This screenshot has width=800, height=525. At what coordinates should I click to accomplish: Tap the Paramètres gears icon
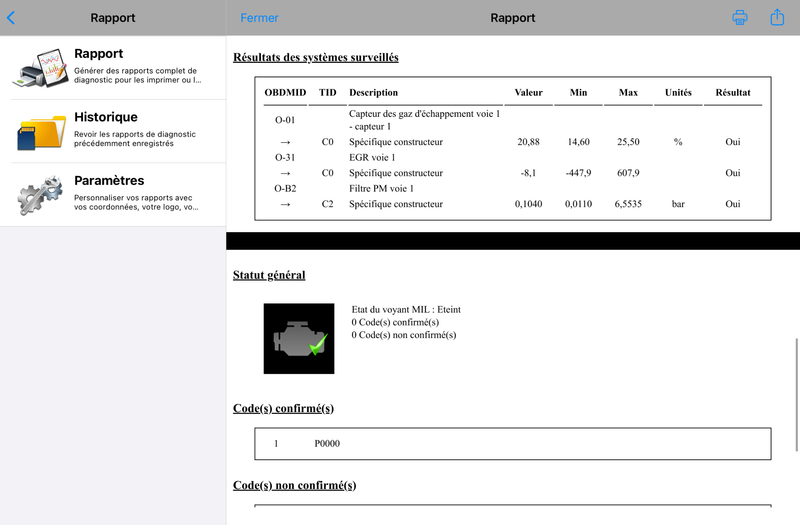click(x=40, y=194)
